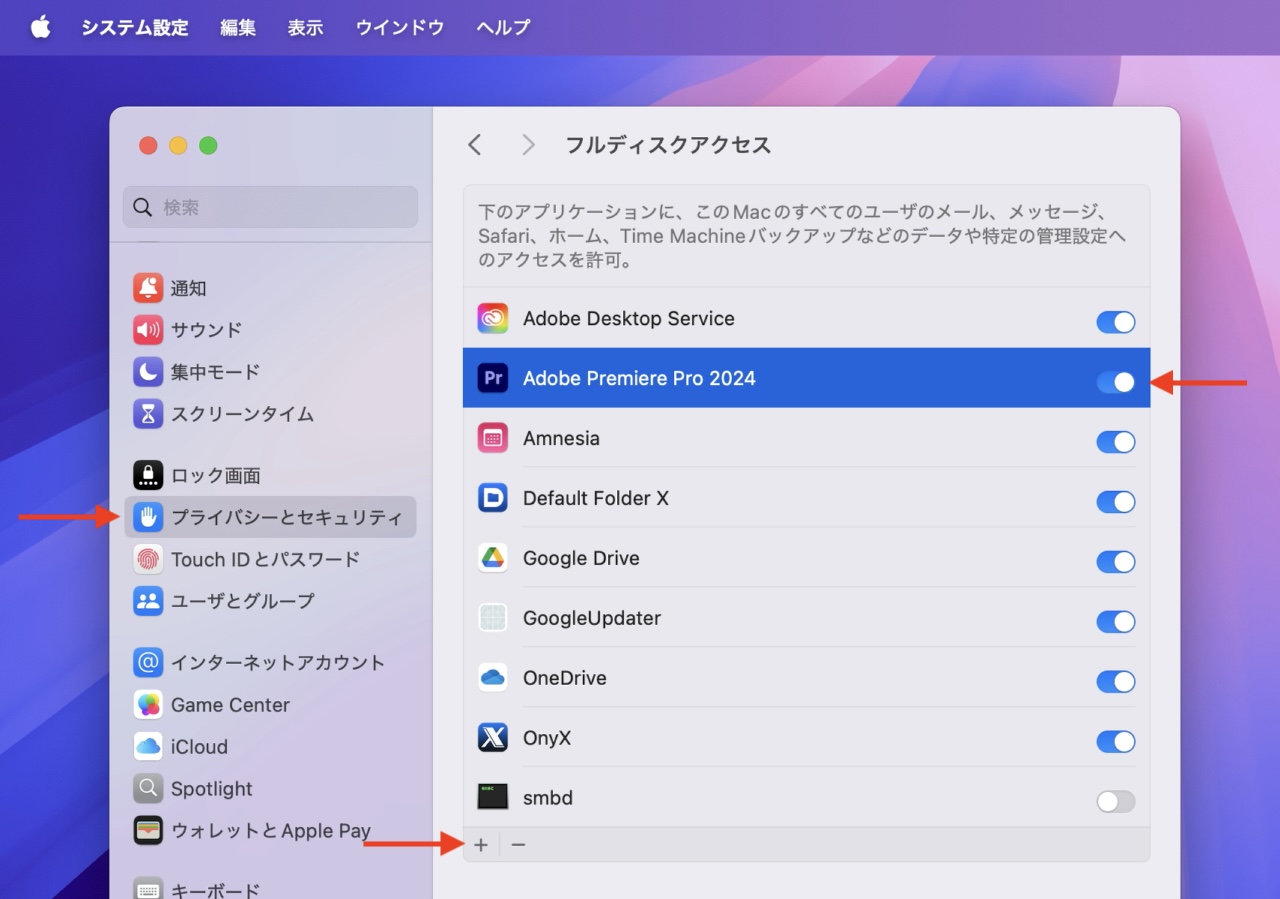1280x899 pixels.
Task: Select the Adobe Desktop Service row name
Action: 629,319
